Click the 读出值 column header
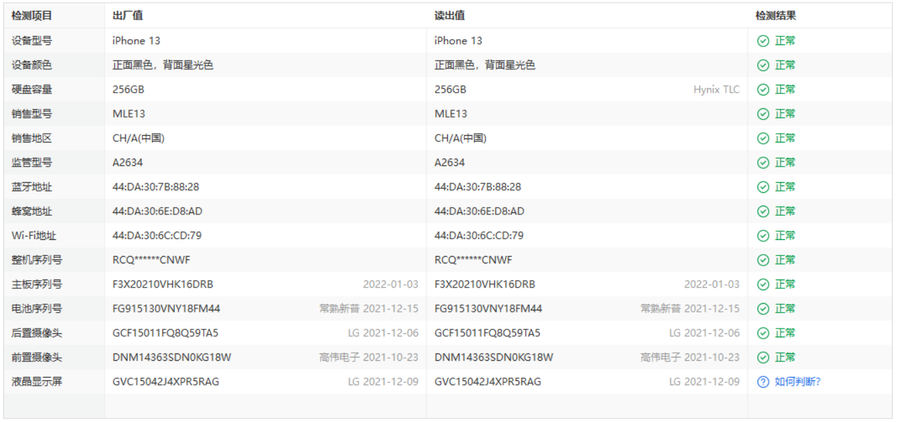This screenshot has width=900, height=422. coord(449,16)
